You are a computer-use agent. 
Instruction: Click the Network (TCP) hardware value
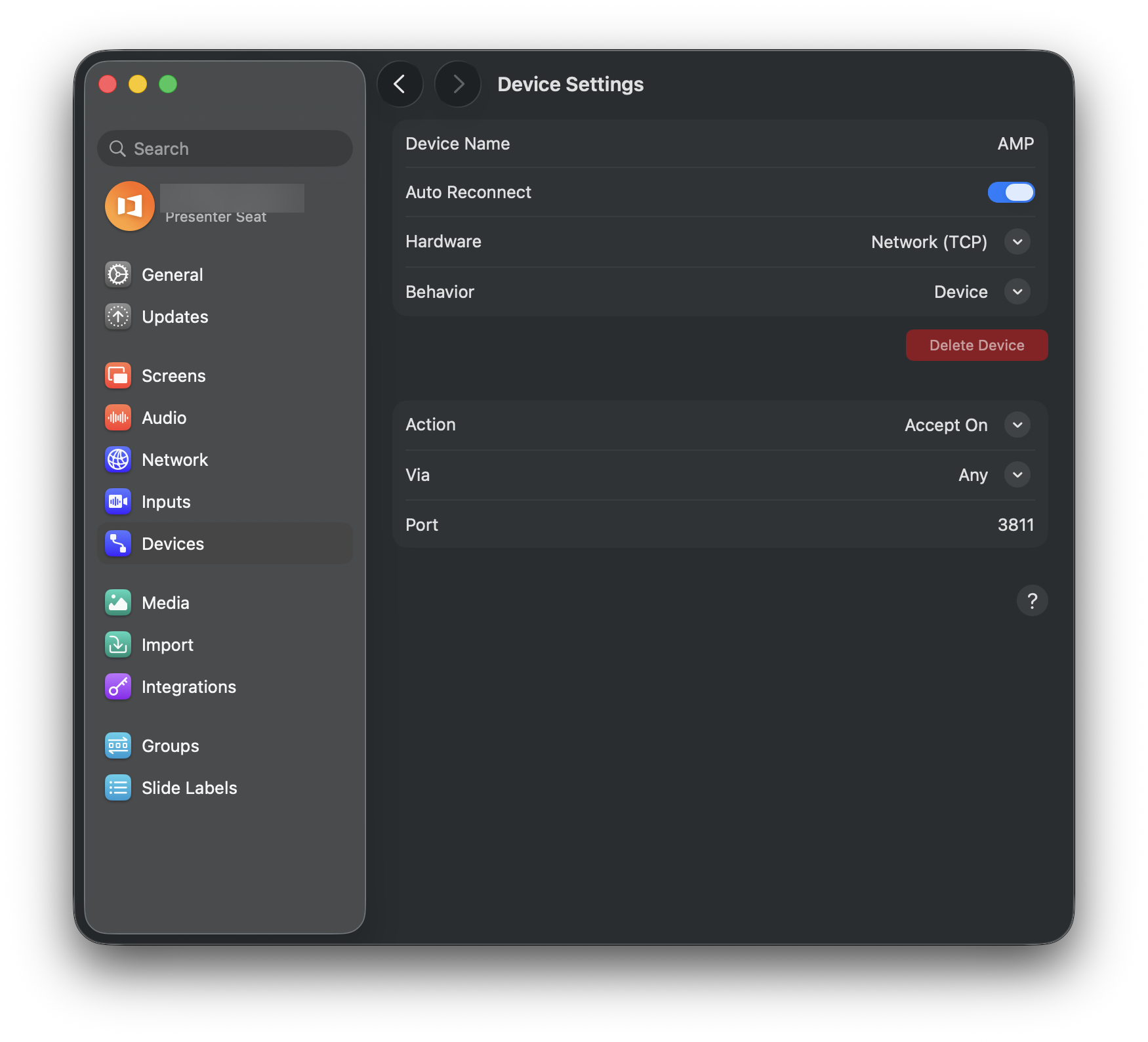(x=929, y=242)
